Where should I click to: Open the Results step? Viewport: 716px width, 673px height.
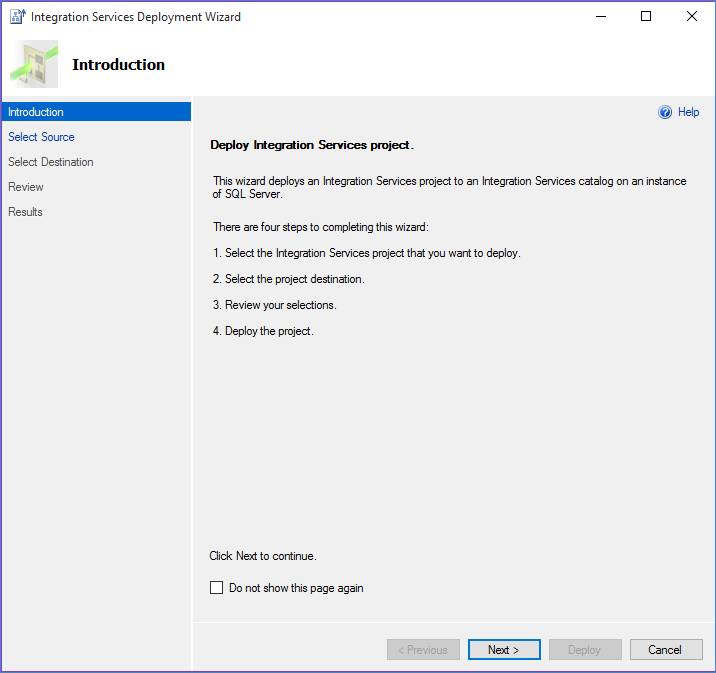[25, 212]
